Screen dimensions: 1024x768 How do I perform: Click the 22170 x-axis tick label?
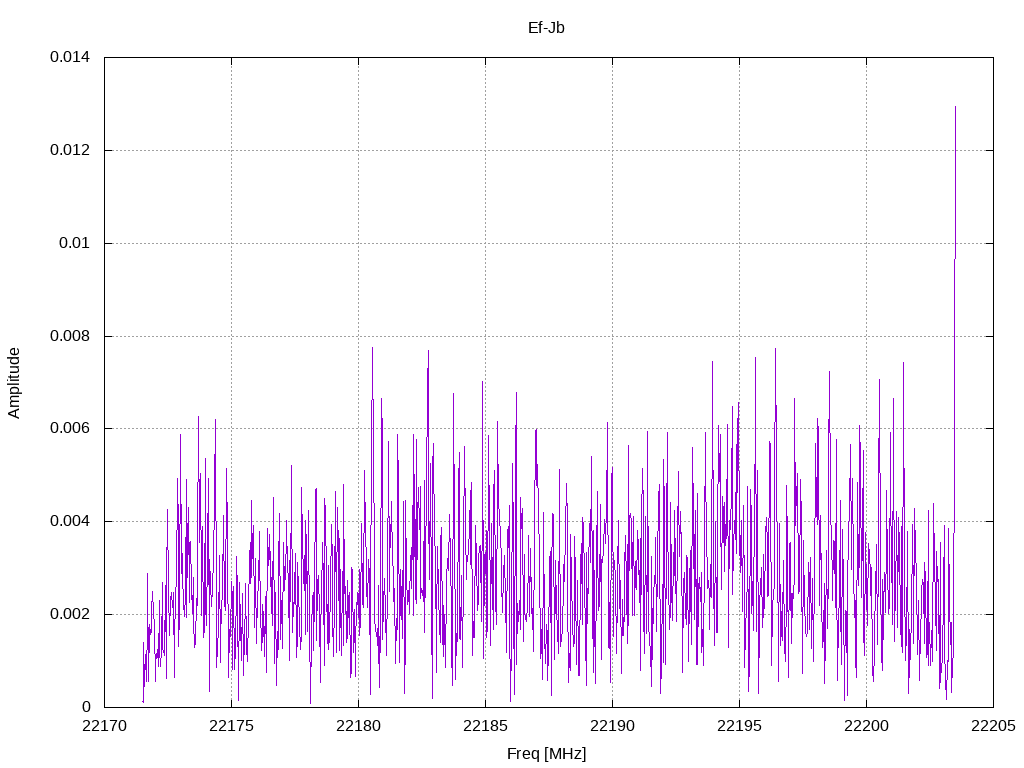(104, 726)
